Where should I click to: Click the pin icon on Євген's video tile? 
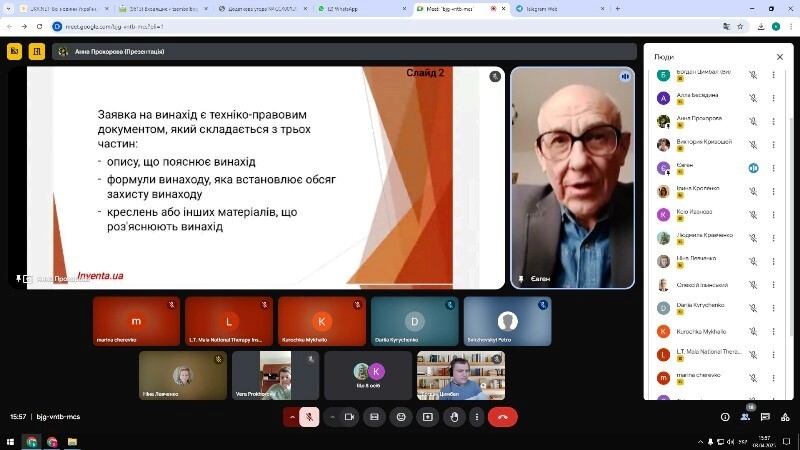coord(521,279)
